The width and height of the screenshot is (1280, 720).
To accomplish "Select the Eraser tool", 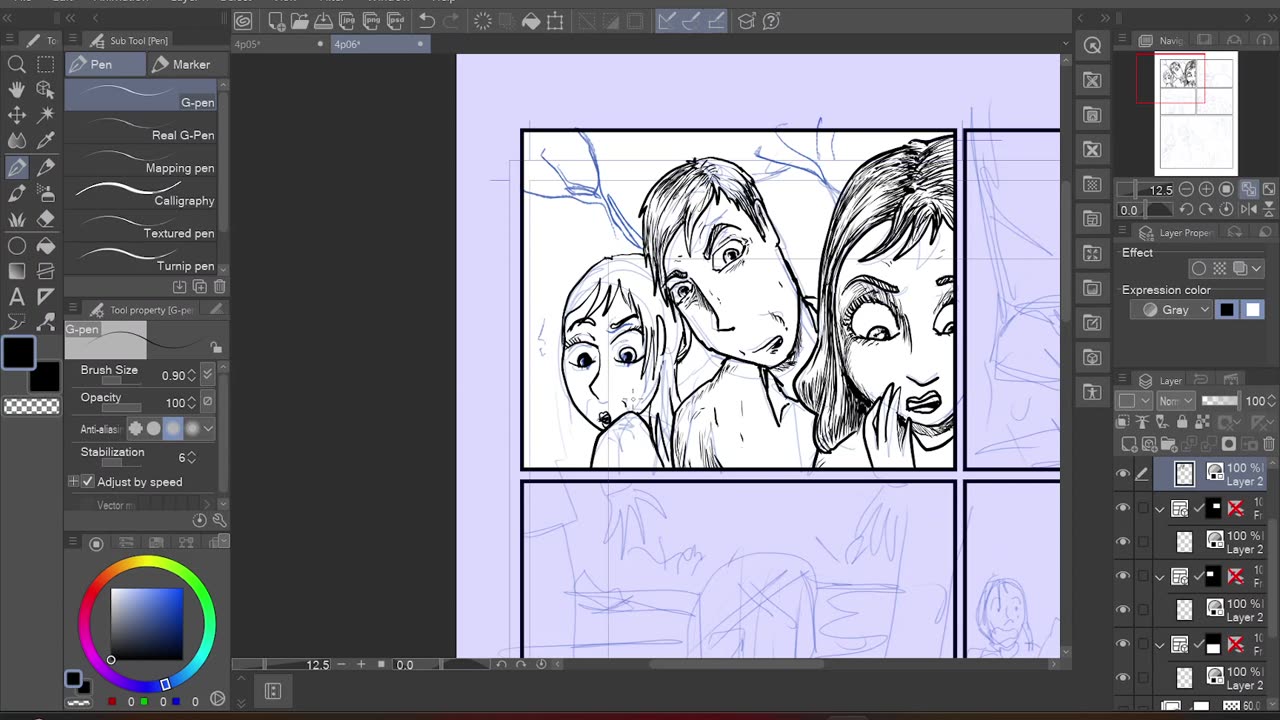I will (x=46, y=219).
